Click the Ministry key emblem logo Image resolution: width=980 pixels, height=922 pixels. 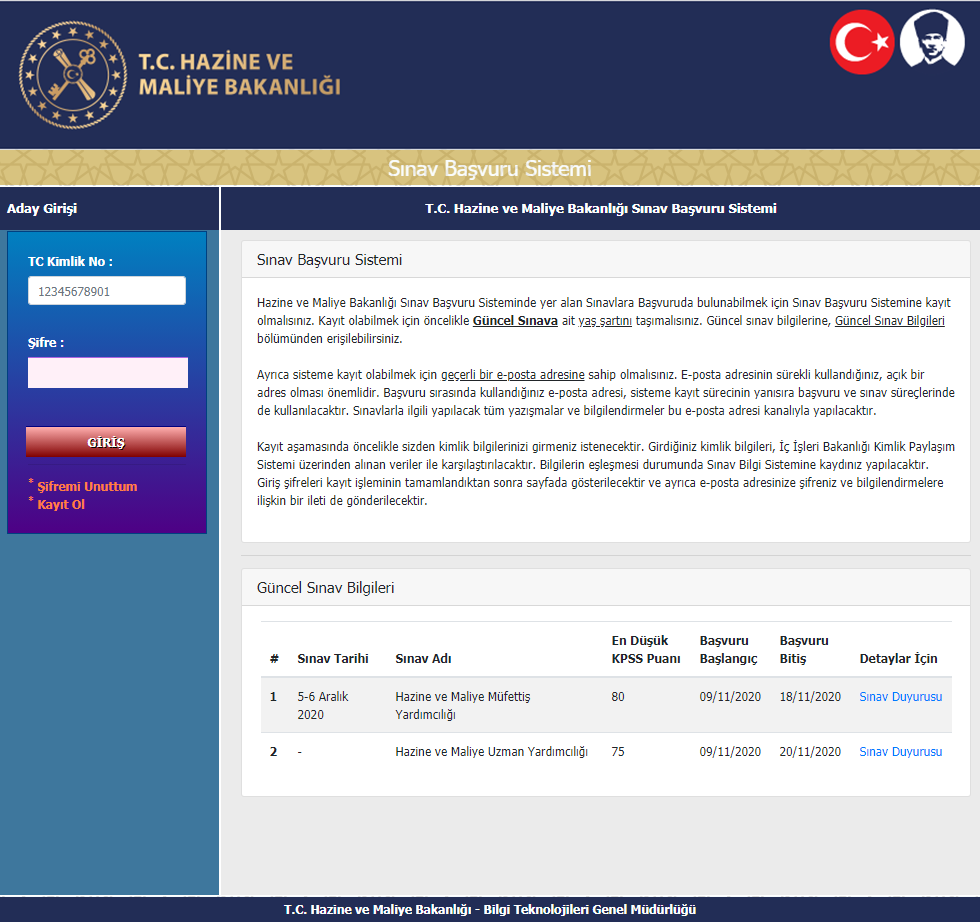pyautogui.click(x=72, y=75)
